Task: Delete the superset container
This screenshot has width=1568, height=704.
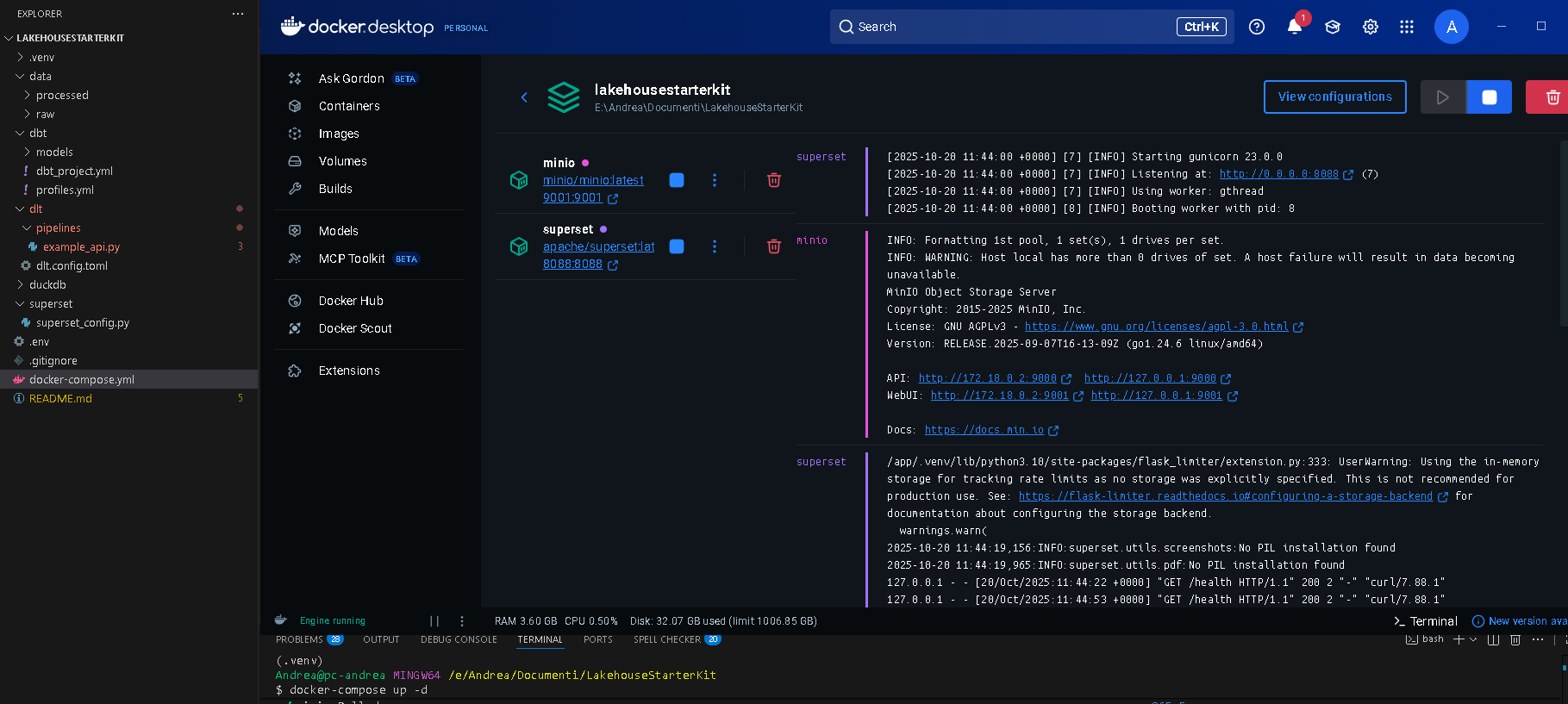Action: pos(774,246)
